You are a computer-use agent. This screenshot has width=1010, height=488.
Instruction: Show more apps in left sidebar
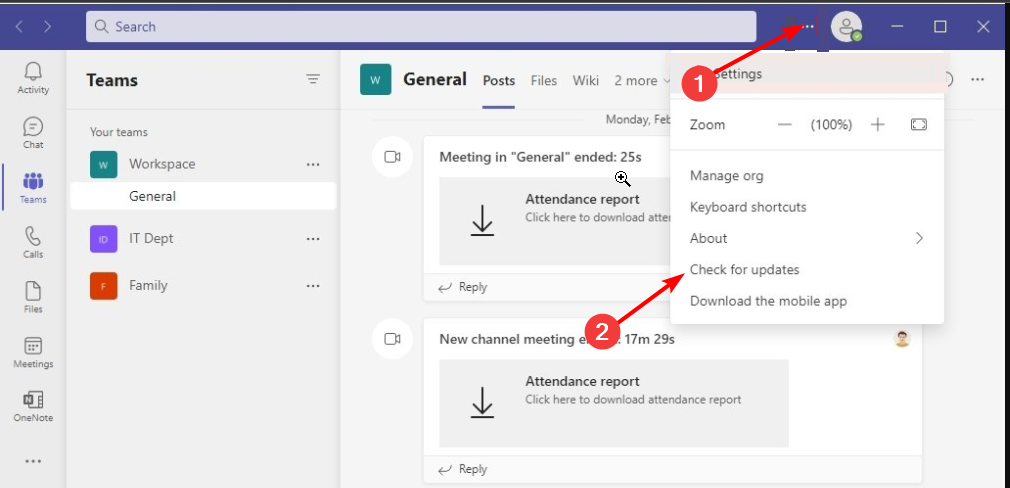33,461
